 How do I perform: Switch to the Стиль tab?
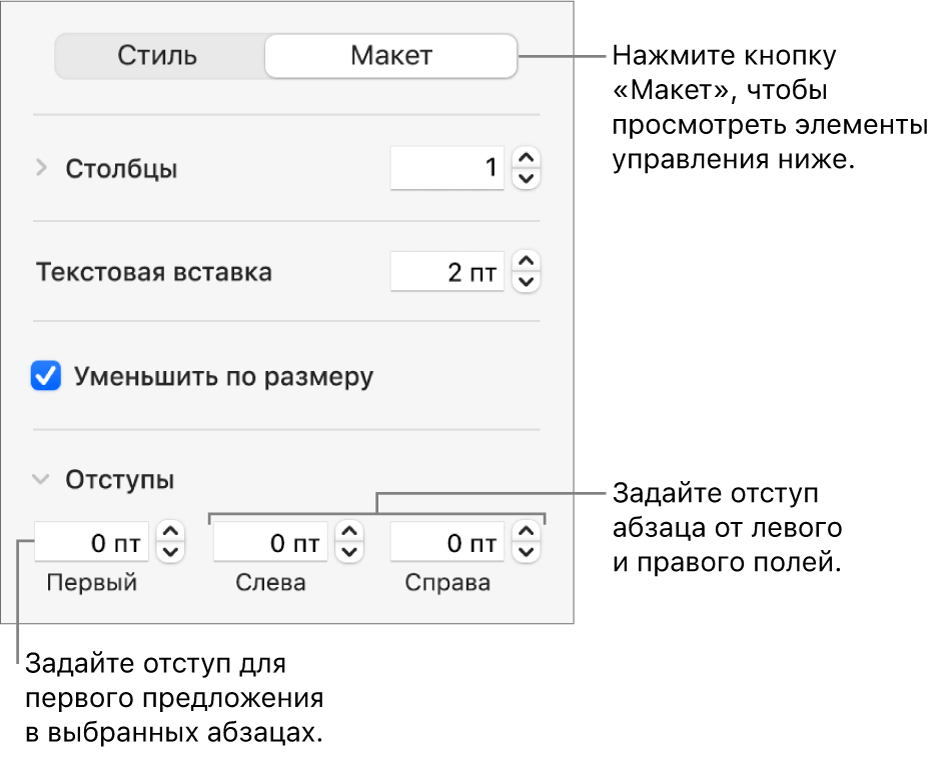pyautogui.click(x=157, y=56)
